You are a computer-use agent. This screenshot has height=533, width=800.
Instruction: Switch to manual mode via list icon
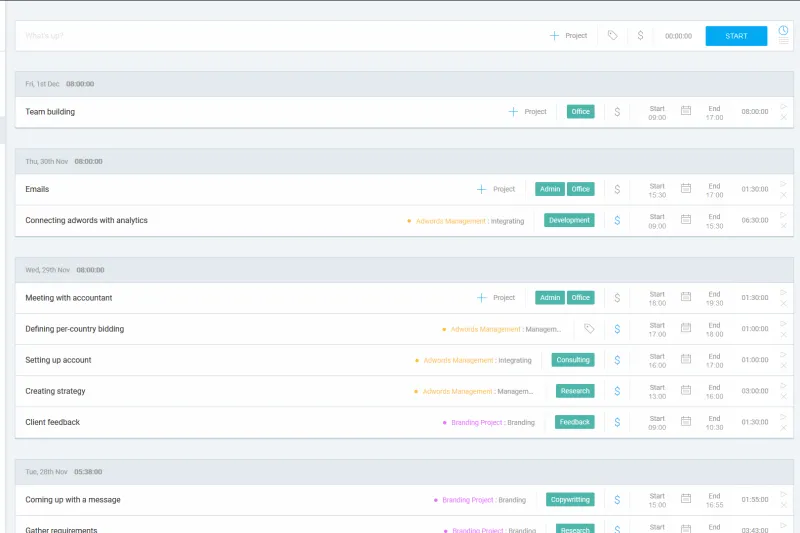[783, 42]
